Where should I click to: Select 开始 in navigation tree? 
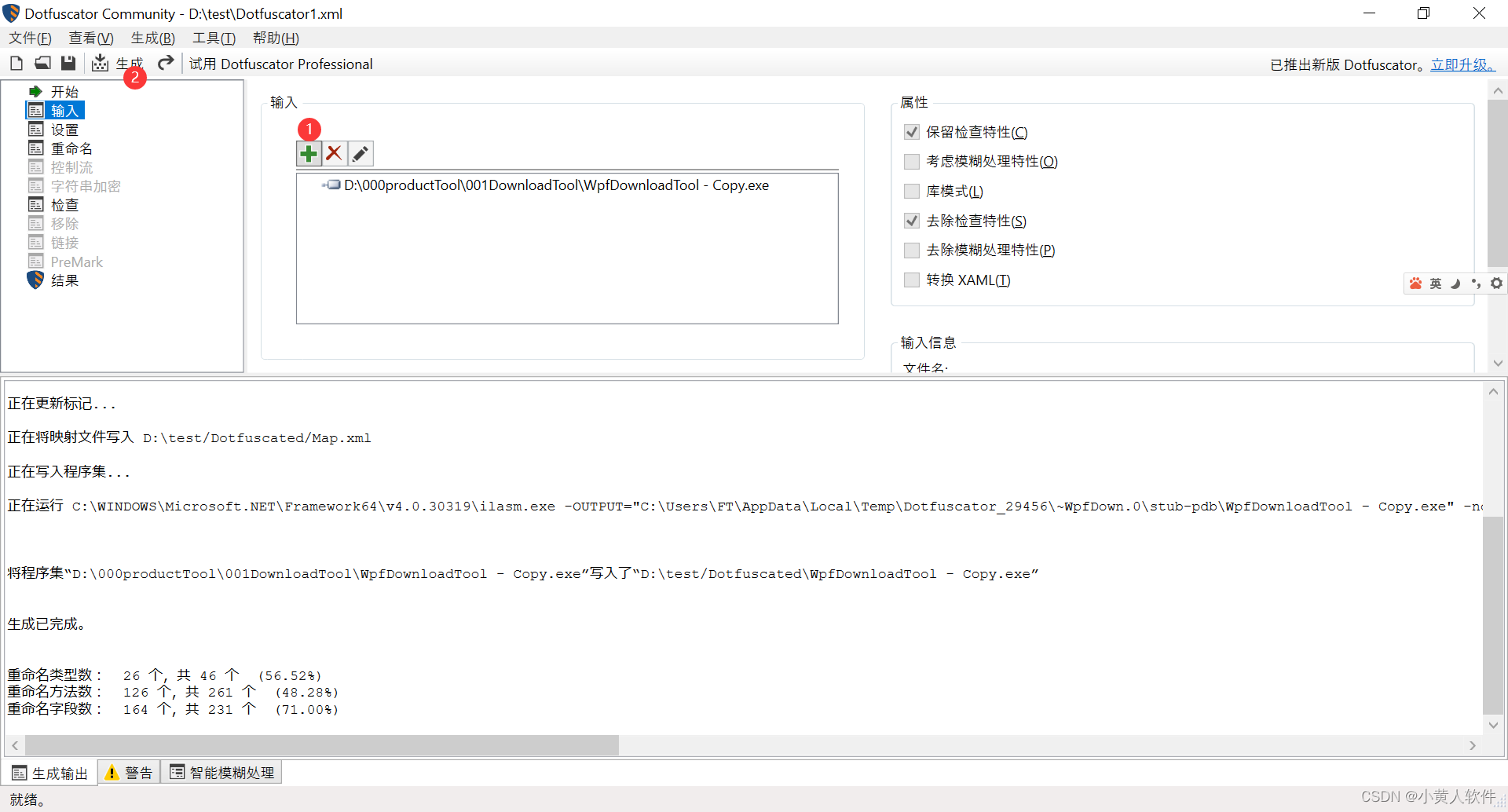(64, 92)
